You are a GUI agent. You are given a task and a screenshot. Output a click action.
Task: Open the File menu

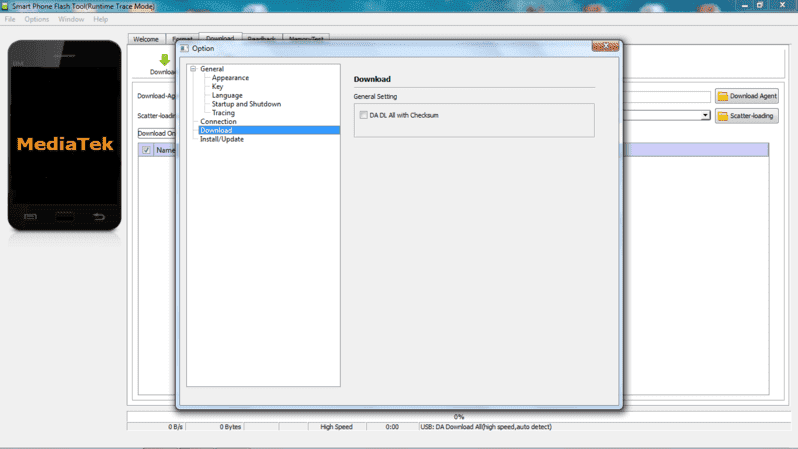[x=10, y=19]
